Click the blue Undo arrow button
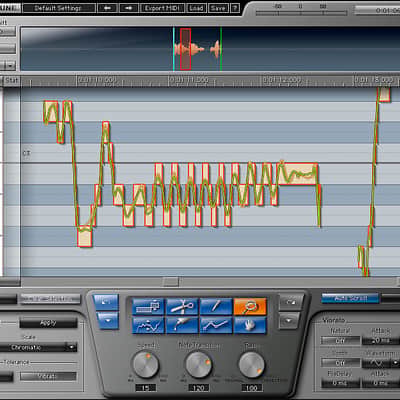The image size is (400, 400). 106,302
